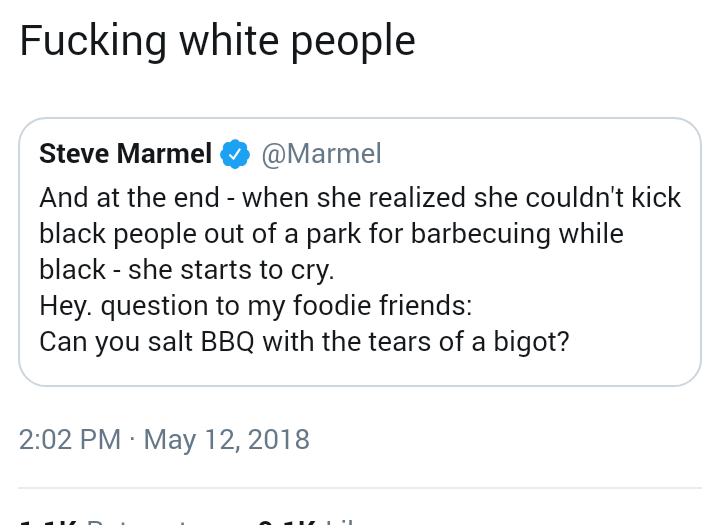Click the "Fucking white people" tweet text
This screenshot has width=720, height=525.
(x=217, y=41)
